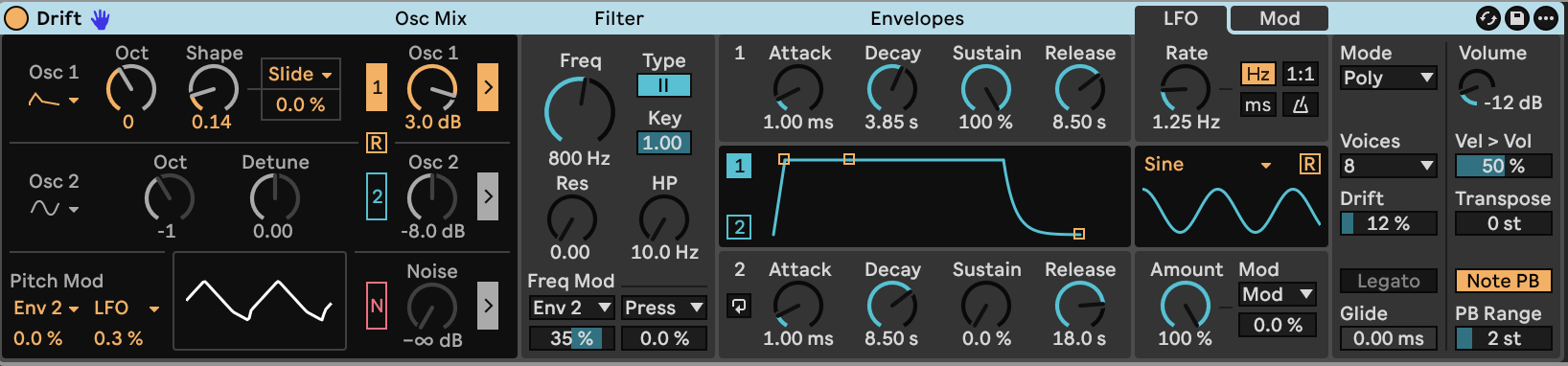
Task: Toggle the filter Type II button
Action: (x=663, y=85)
